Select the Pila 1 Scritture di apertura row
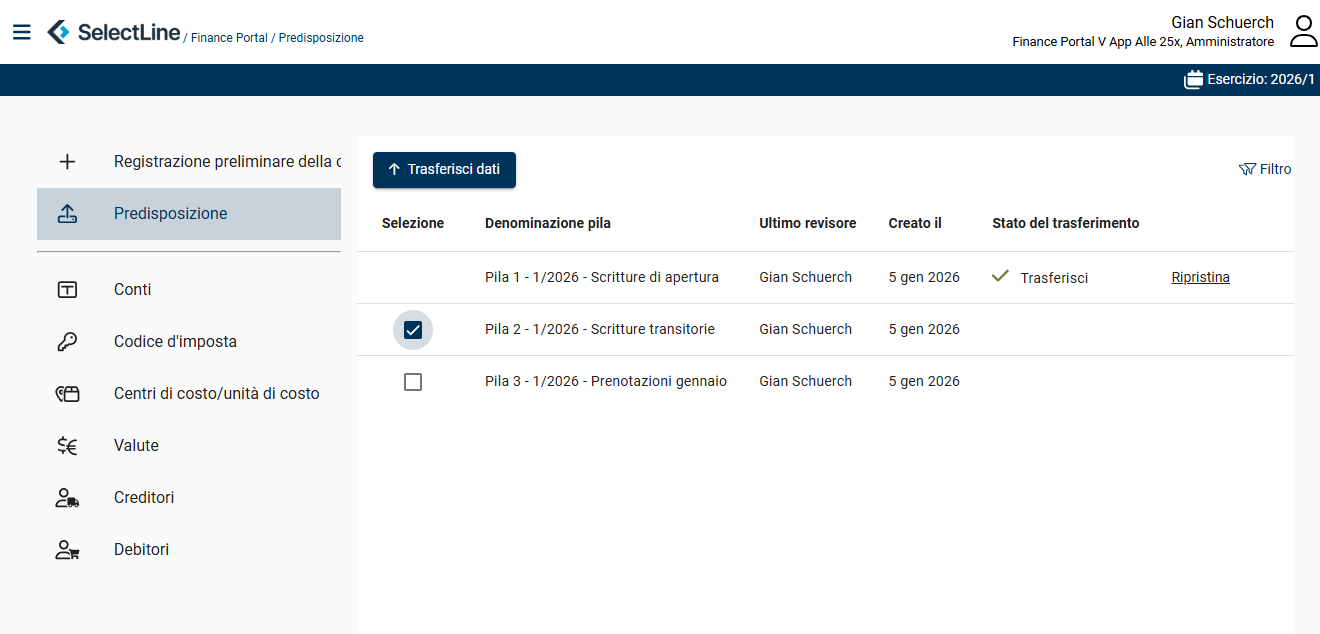The height and width of the screenshot is (634, 1320). tap(601, 278)
